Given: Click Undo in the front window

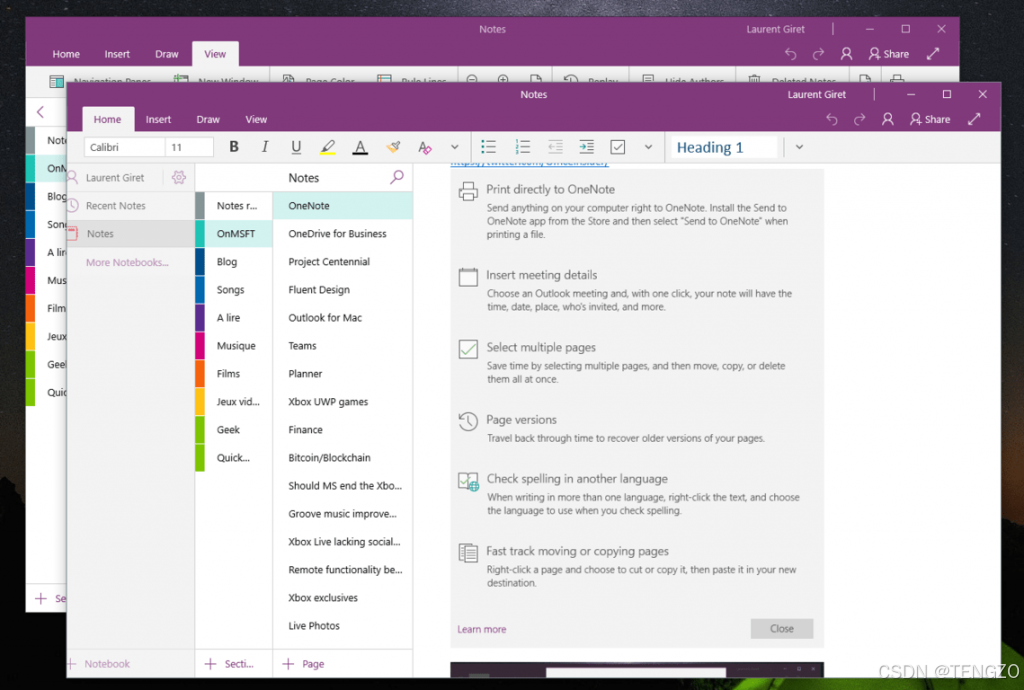Looking at the screenshot, I should 831,119.
